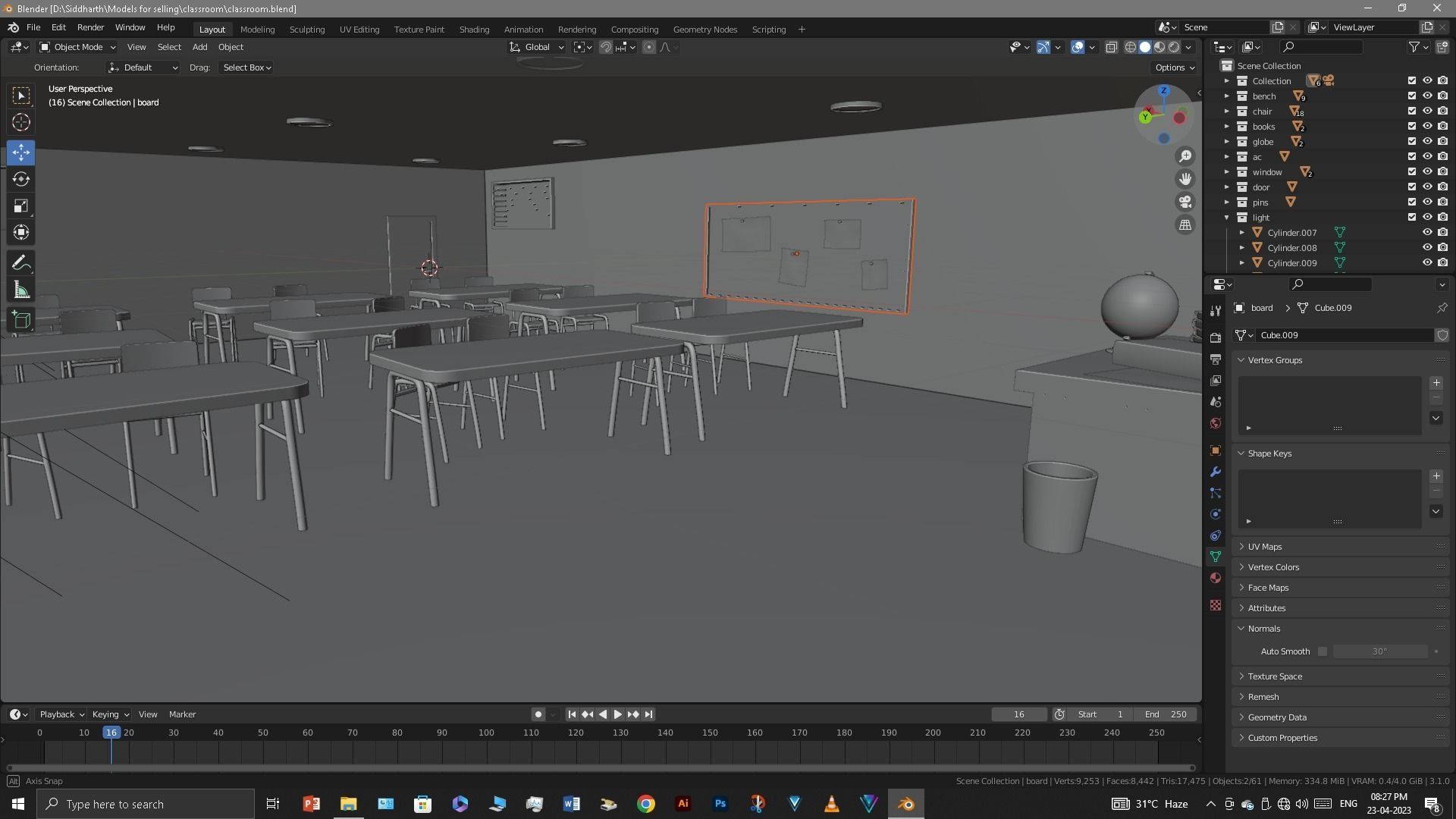Activate the Add Cube tool

(x=21, y=320)
